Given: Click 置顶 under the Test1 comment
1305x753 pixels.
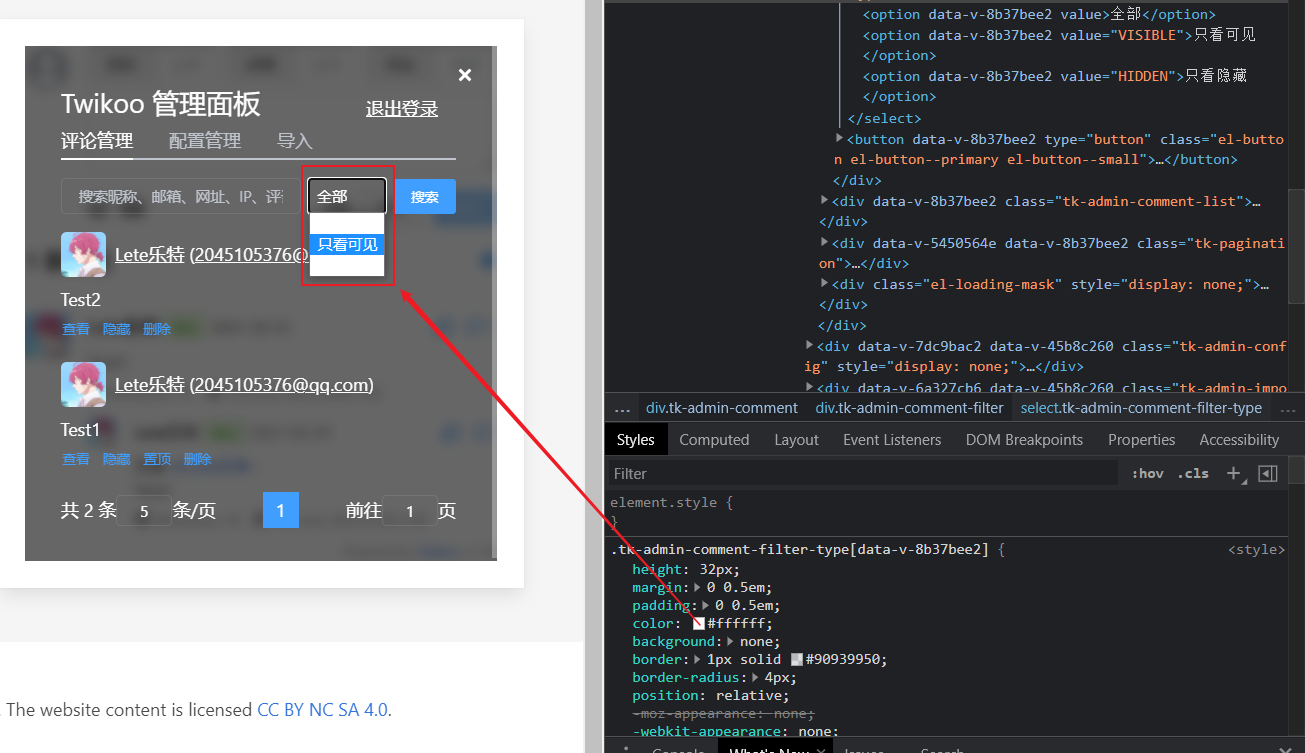Looking at the screenshot, I should 157,459.
